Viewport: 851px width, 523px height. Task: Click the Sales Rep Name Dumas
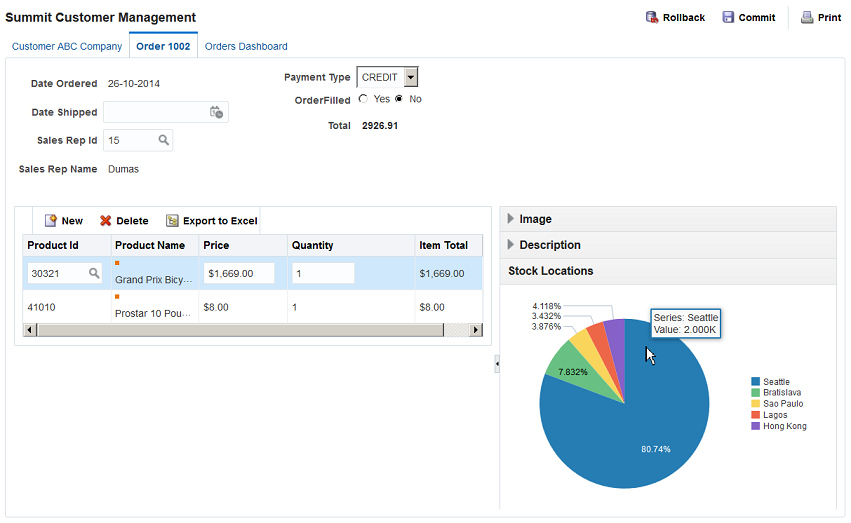pos(123,169)
